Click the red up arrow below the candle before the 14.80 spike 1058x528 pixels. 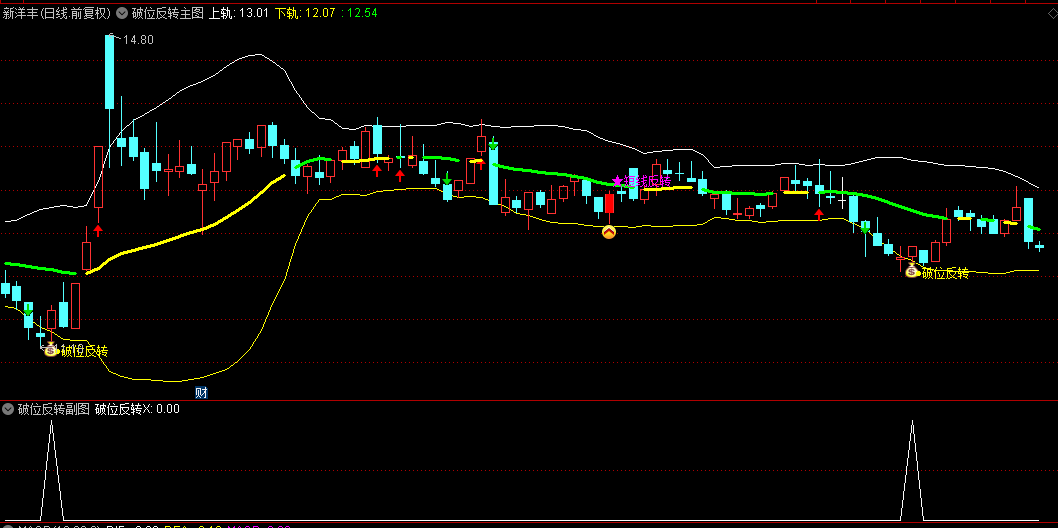98,231
